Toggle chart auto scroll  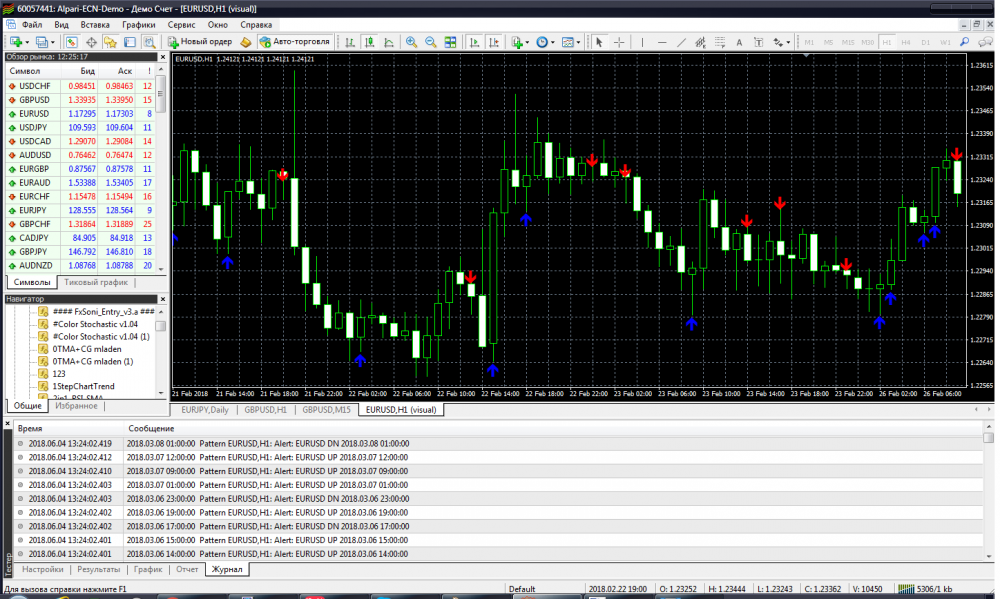point(474,42)
